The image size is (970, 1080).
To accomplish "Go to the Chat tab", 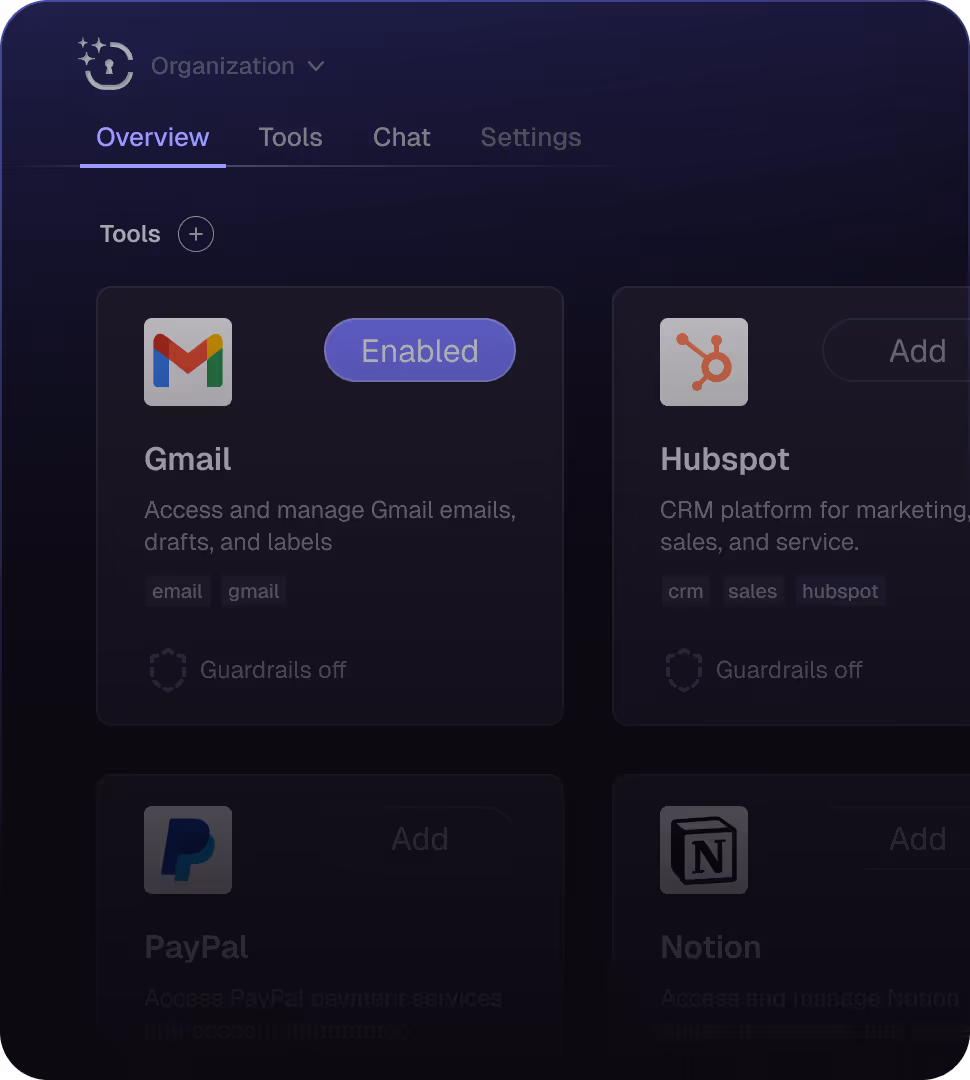I will [x=402, y=137].
